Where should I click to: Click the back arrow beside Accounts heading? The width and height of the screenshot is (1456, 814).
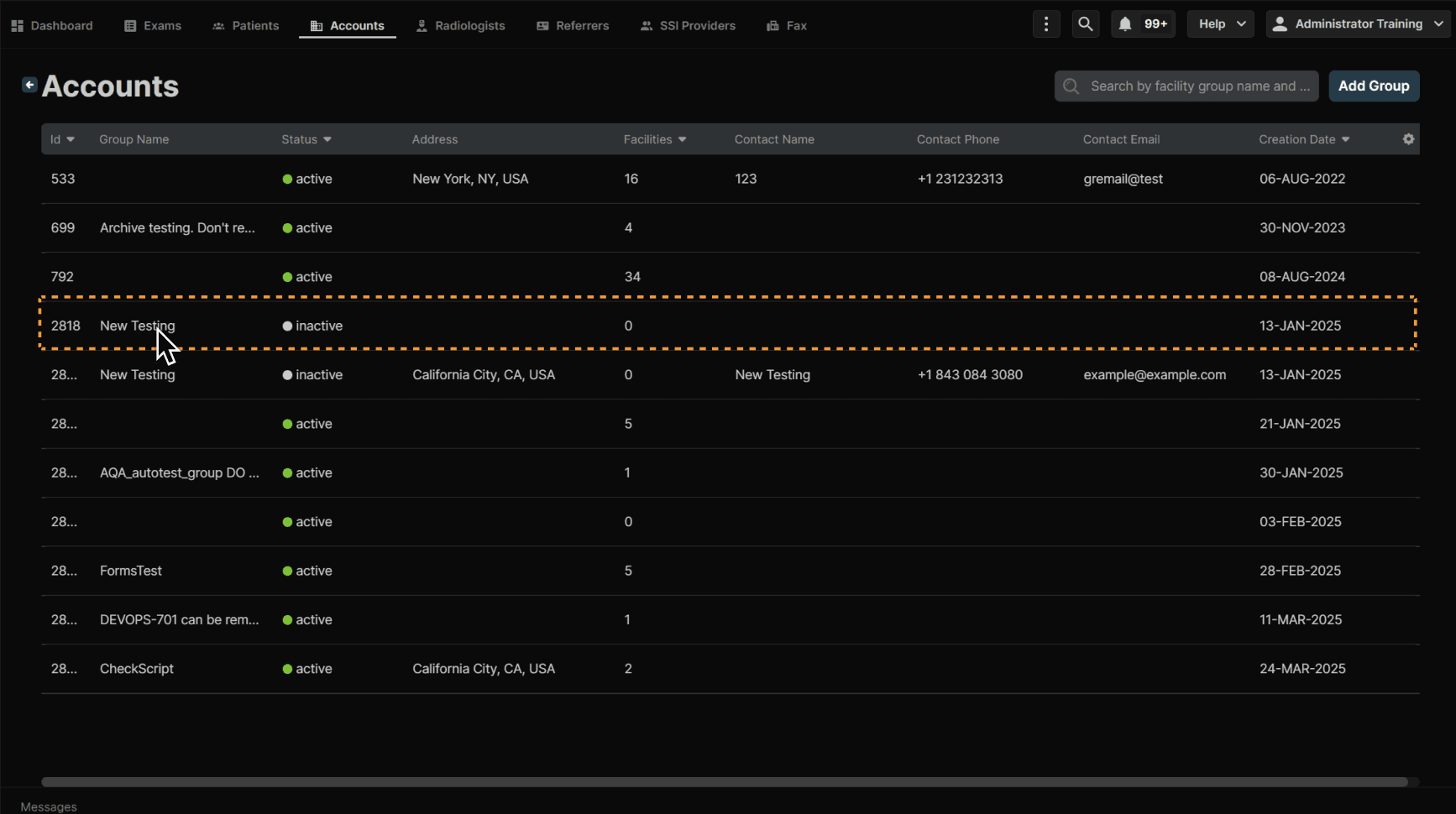tap(29, 85)
